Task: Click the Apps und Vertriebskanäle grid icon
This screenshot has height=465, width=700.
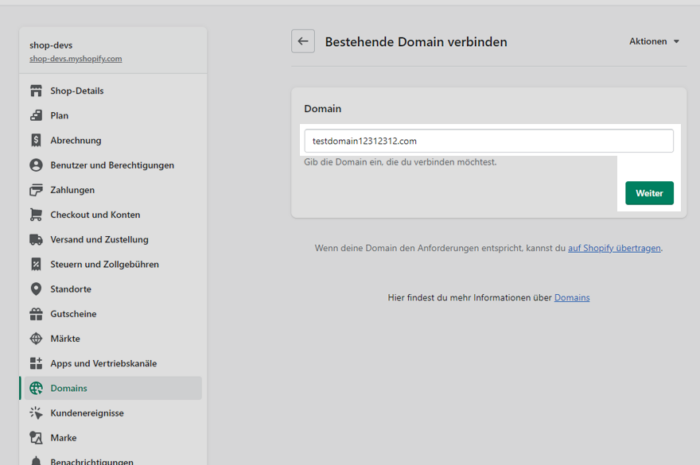Action: tap(36, 363)
